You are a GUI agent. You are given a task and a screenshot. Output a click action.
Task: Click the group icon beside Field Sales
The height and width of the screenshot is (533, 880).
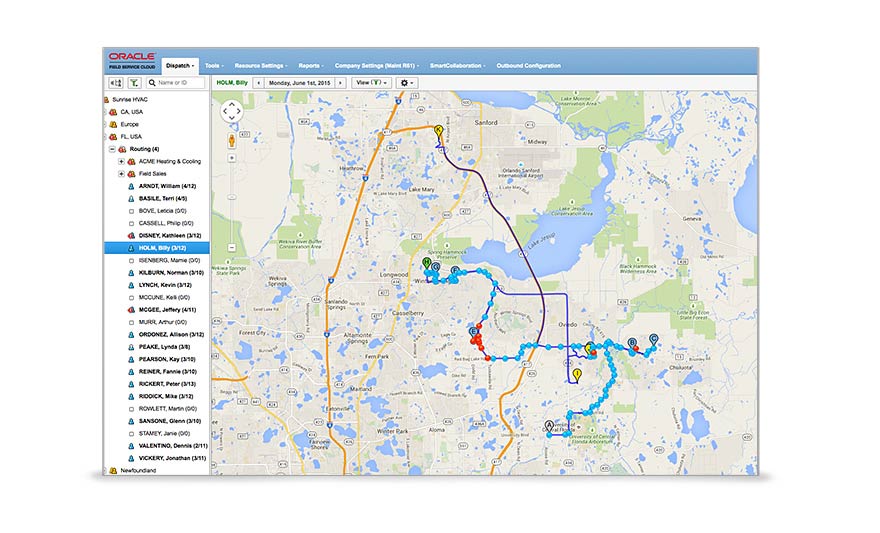point(131,174)
